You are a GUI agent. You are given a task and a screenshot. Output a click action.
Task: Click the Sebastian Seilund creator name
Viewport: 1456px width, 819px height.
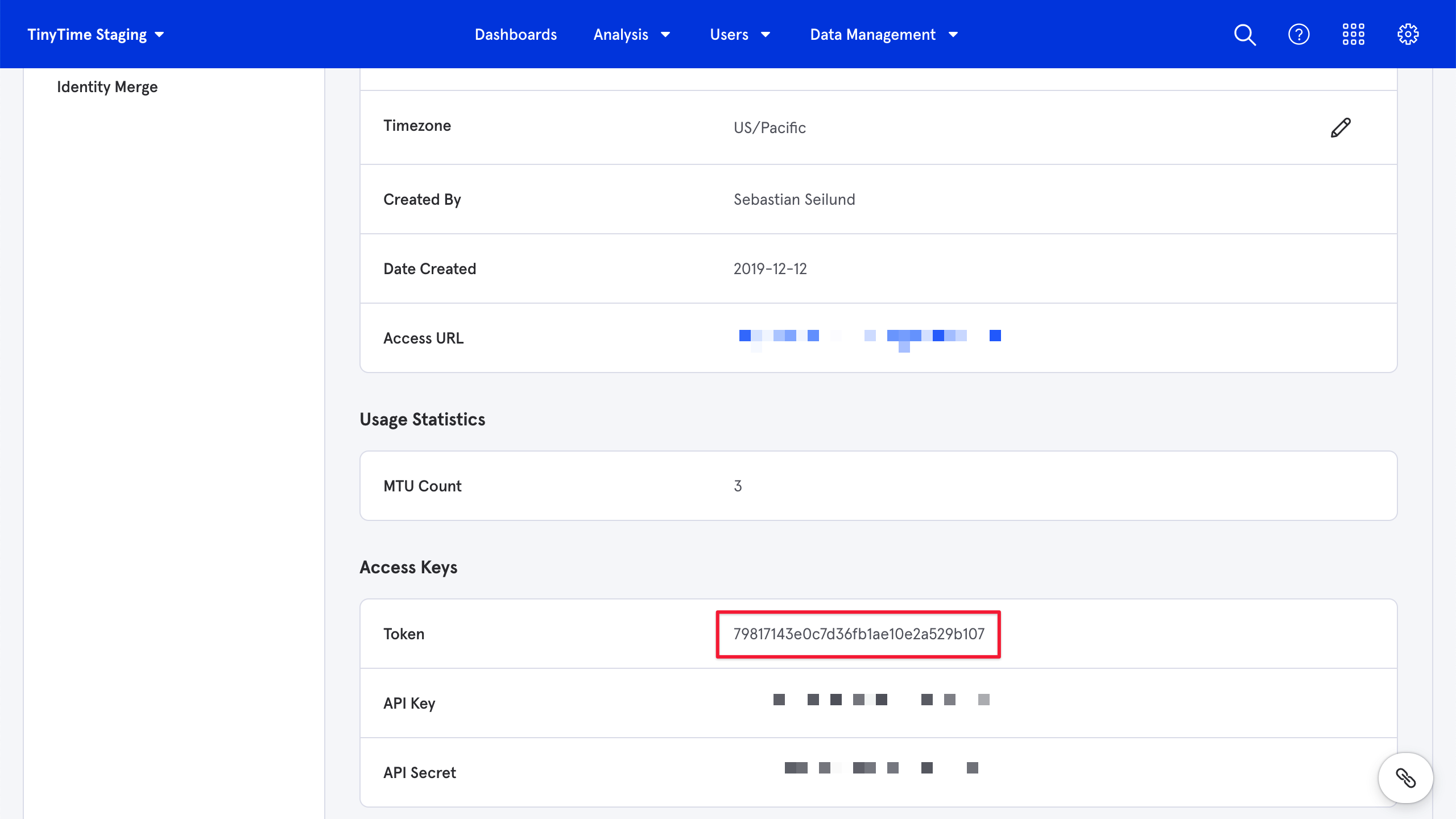794,200
